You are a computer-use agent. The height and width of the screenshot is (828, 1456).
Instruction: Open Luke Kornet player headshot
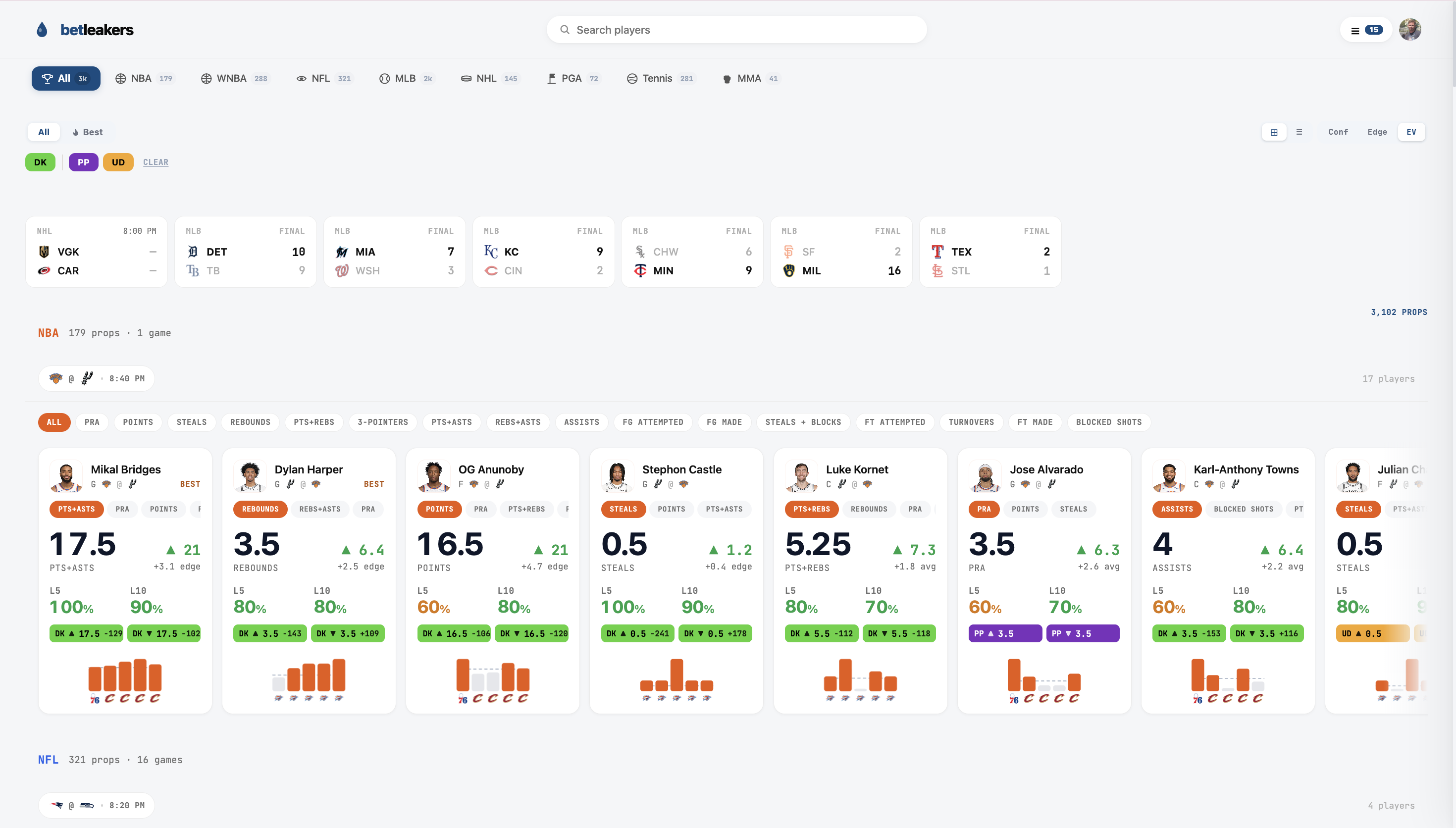click(x=801, y=476)
